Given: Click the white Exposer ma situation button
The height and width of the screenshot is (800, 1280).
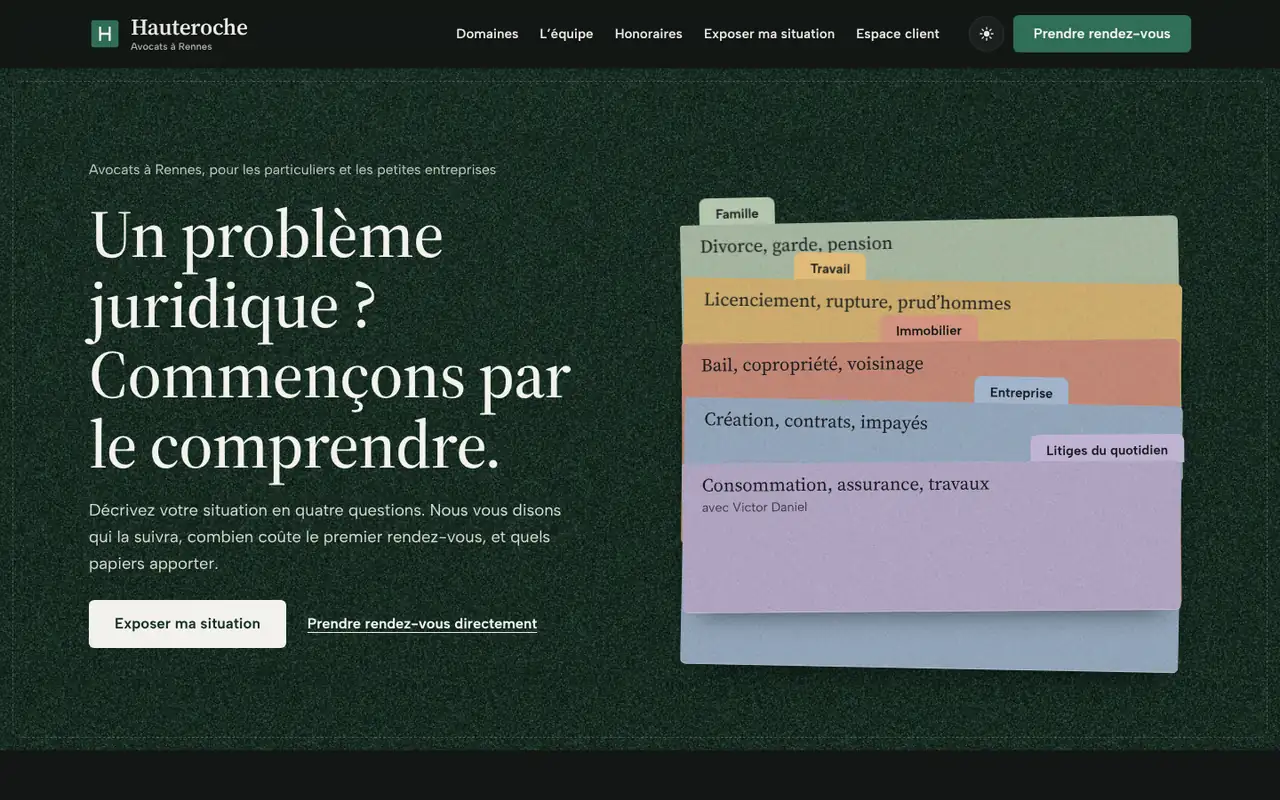Looking at the screenshot, I should click(x=187, y=624).
